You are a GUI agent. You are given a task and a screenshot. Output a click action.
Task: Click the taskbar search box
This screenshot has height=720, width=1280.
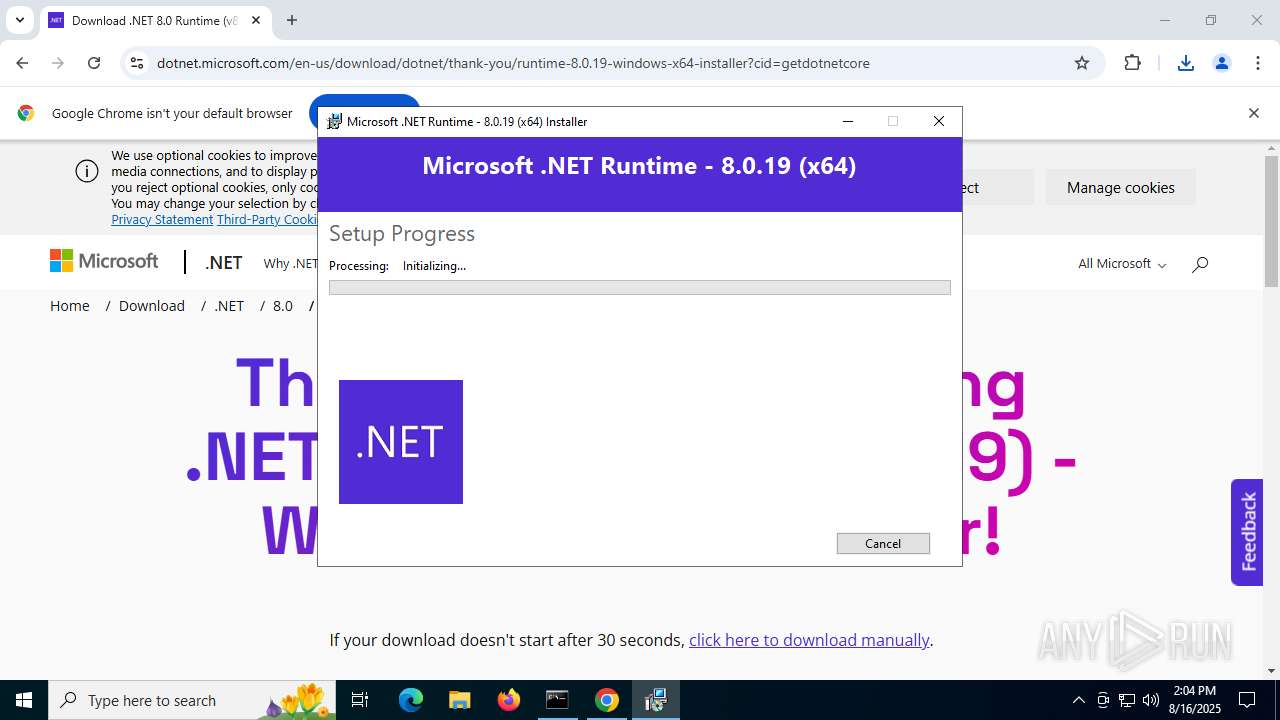[x=193, y=700]
